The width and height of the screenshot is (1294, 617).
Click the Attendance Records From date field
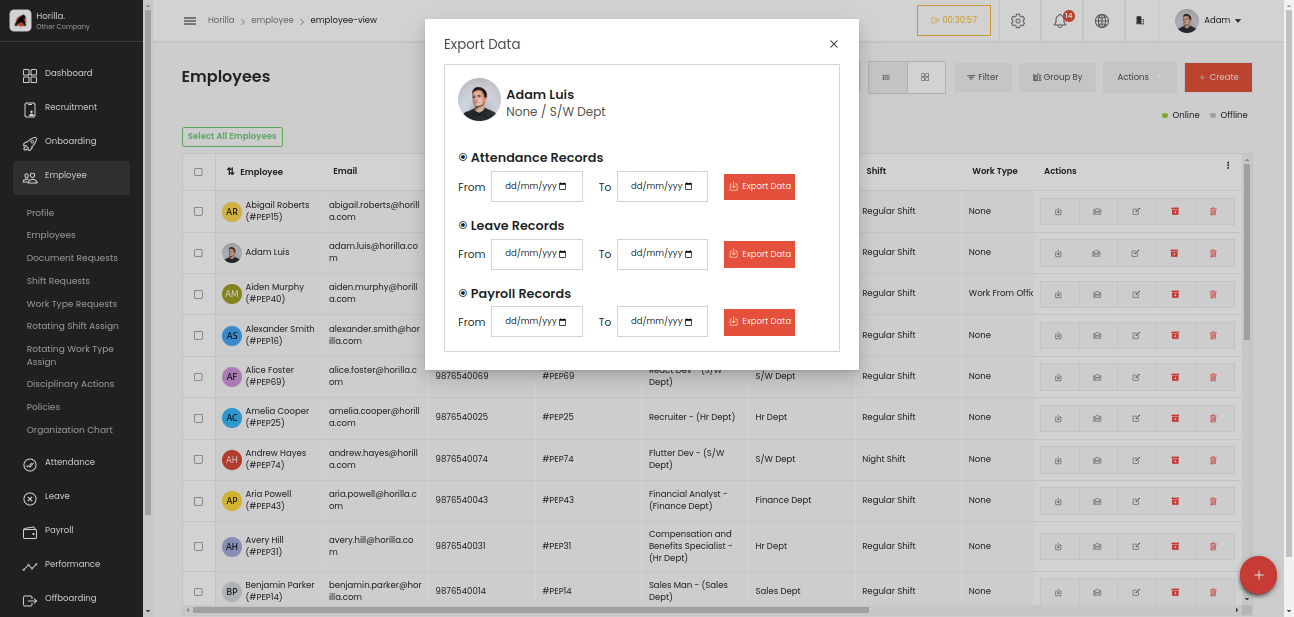point(536,186)
